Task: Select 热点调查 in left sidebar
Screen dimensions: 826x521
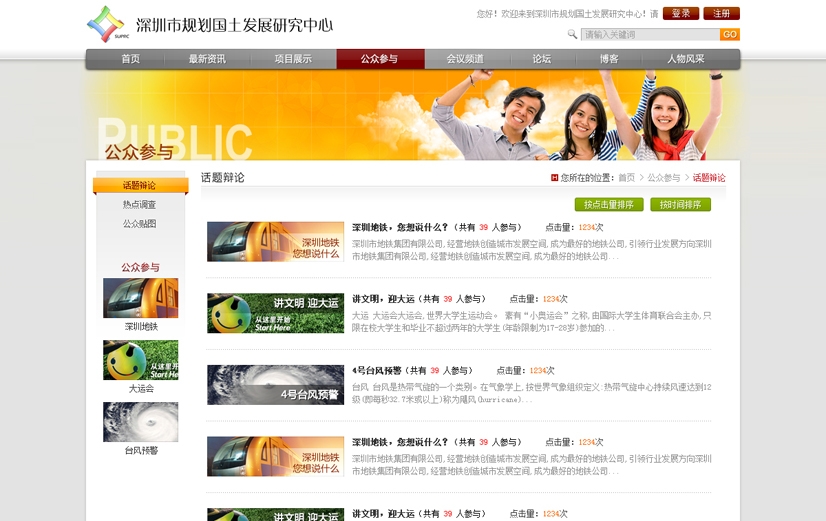Action: tap(140, 205)
